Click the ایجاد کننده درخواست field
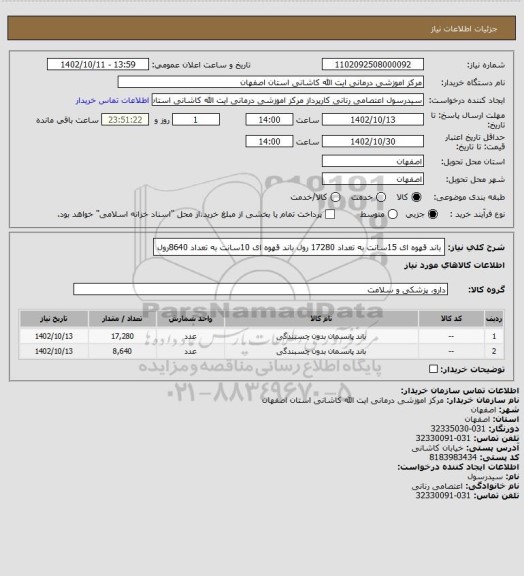 [x=288, y=100]
